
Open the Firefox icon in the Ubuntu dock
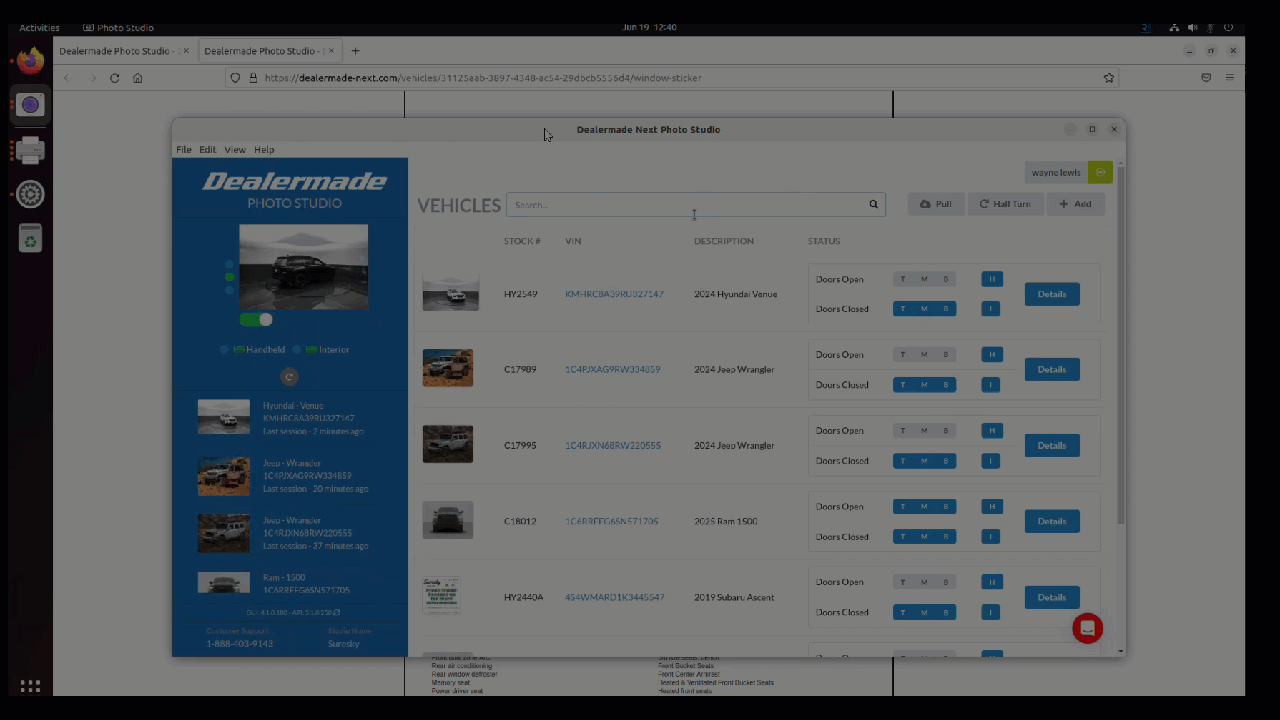click(x=30, y=60)
